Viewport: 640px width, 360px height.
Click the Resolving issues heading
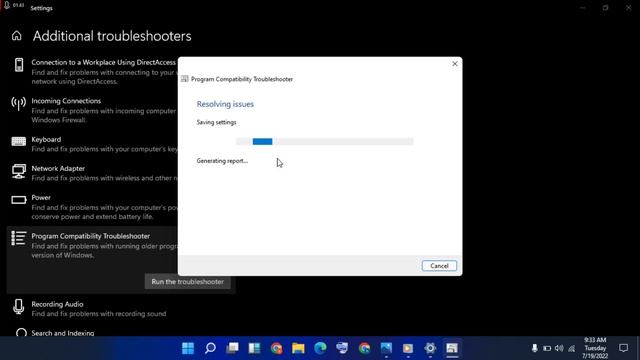[225, 104]
